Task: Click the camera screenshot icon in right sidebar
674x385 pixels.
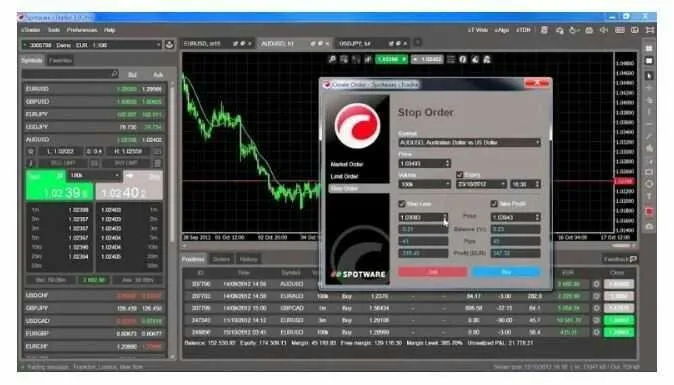Action: click(x=649, y=226)
